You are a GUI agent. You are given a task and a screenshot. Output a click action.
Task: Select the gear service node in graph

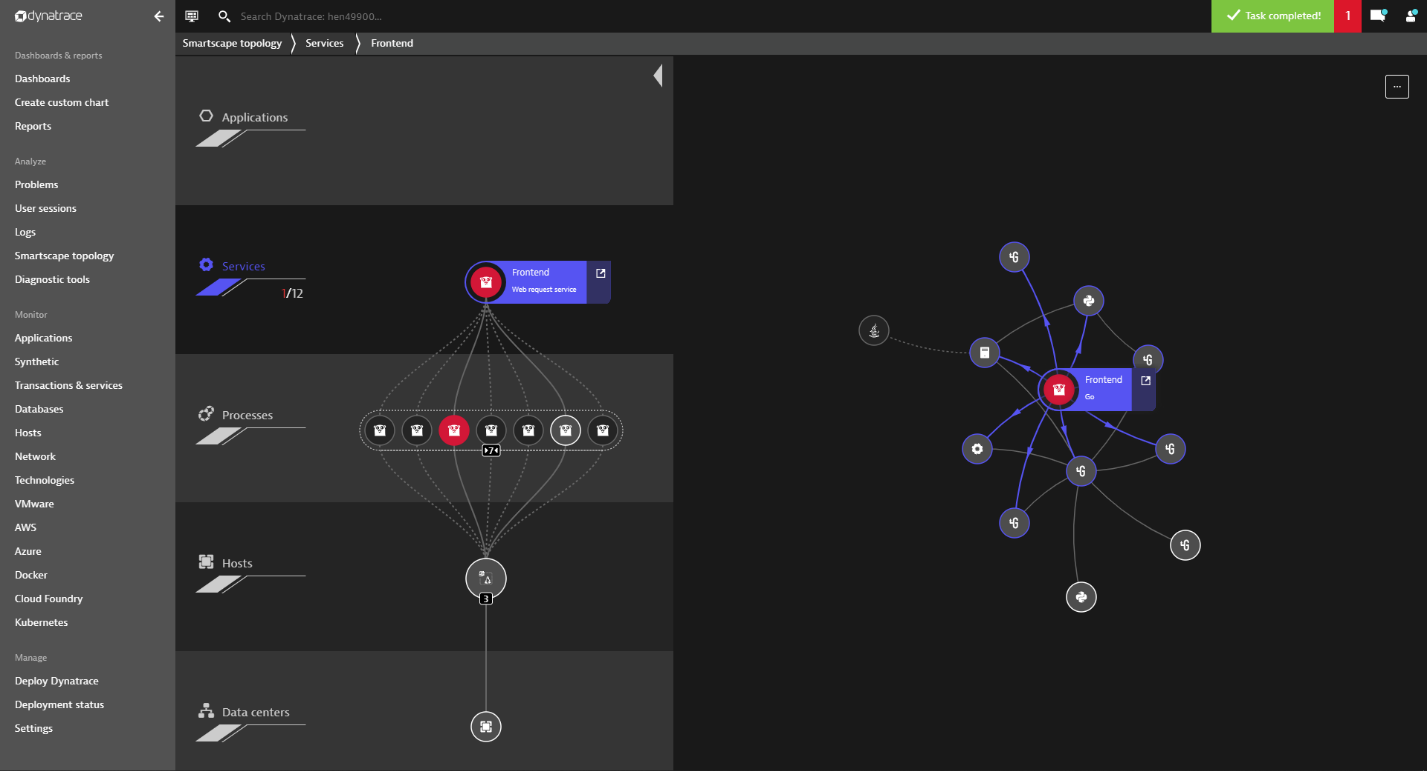[977, 449]
